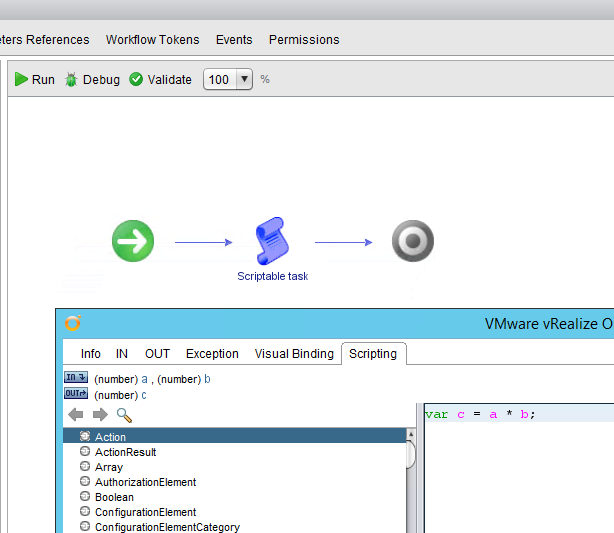The image size is (614, 533).
Task: Click the zoom value field showing 100
Action: pyautogui.click(x=220, y=79)
